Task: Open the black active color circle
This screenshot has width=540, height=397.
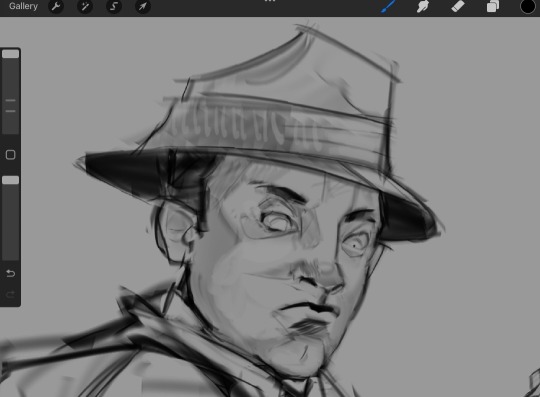Action: tap(527, 6)
